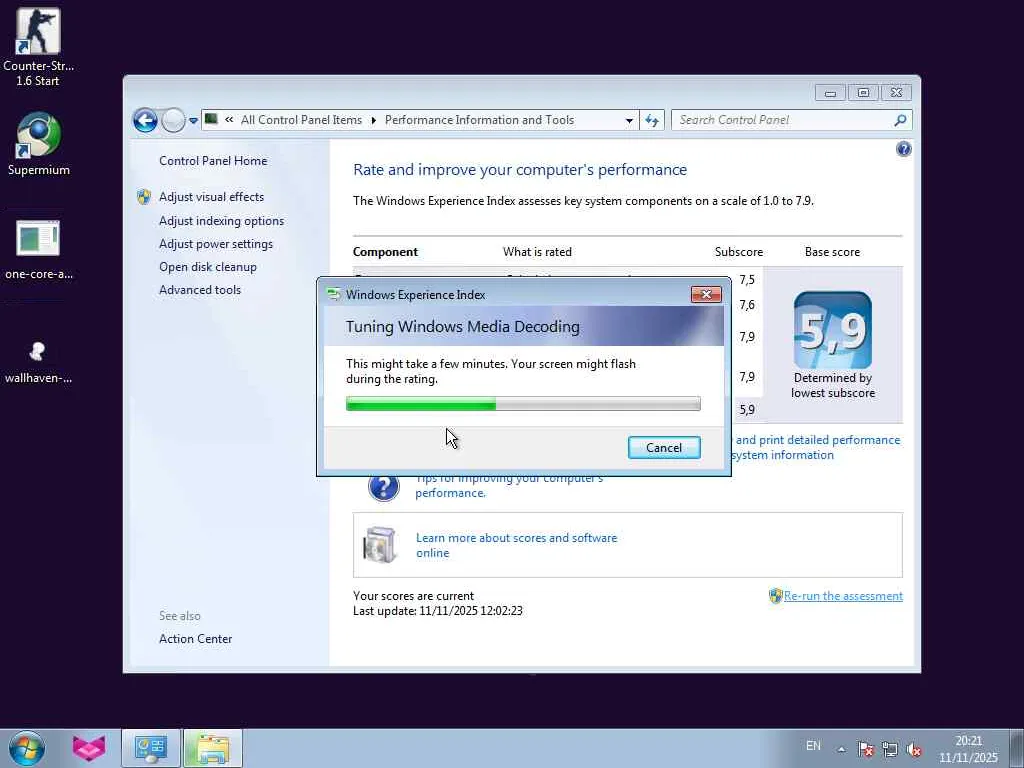Open Supermium browser desktop shortcut
Viewport: 1024px width, 768px height.
point(38,144)
